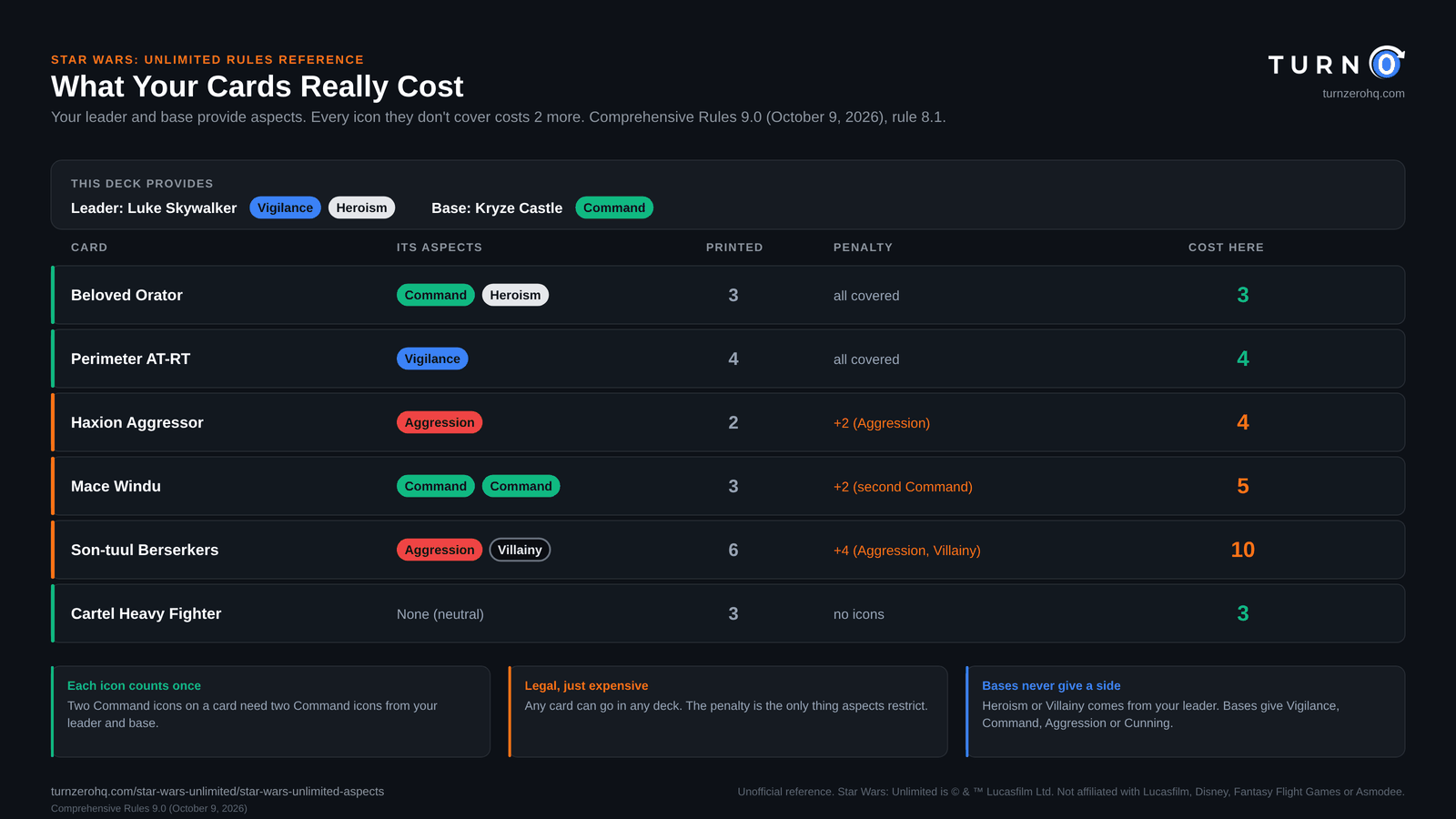The width and height of the screenshot is (1456, 819).
Task: Click the "no icons" penalty text
Action: coord(859,614)
